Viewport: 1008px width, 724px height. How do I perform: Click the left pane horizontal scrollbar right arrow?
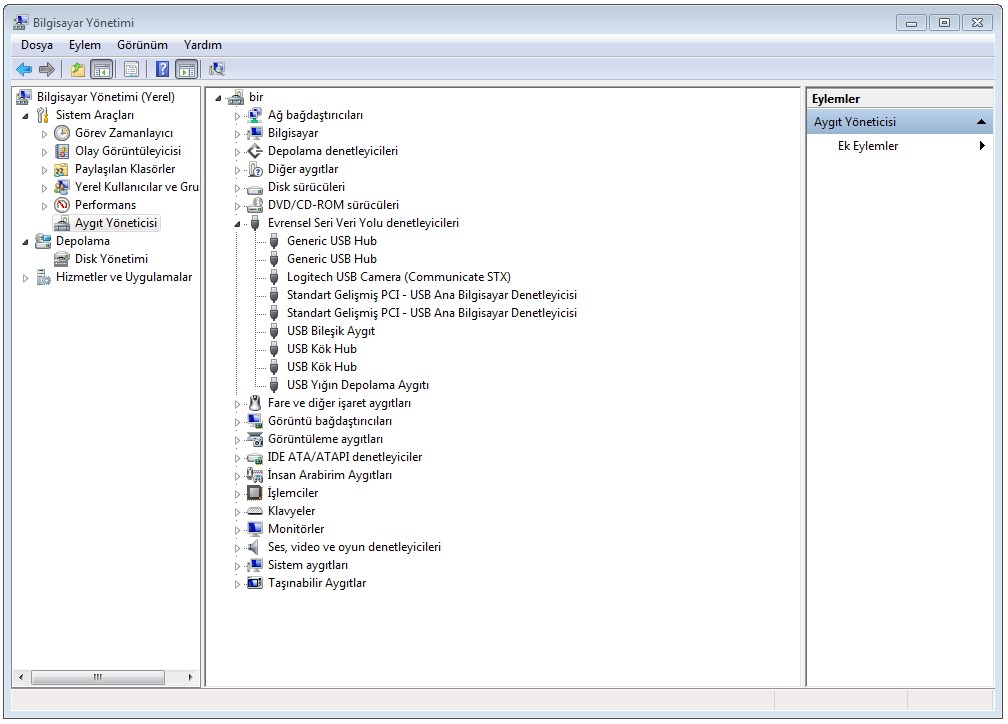[x=191, y=677]
